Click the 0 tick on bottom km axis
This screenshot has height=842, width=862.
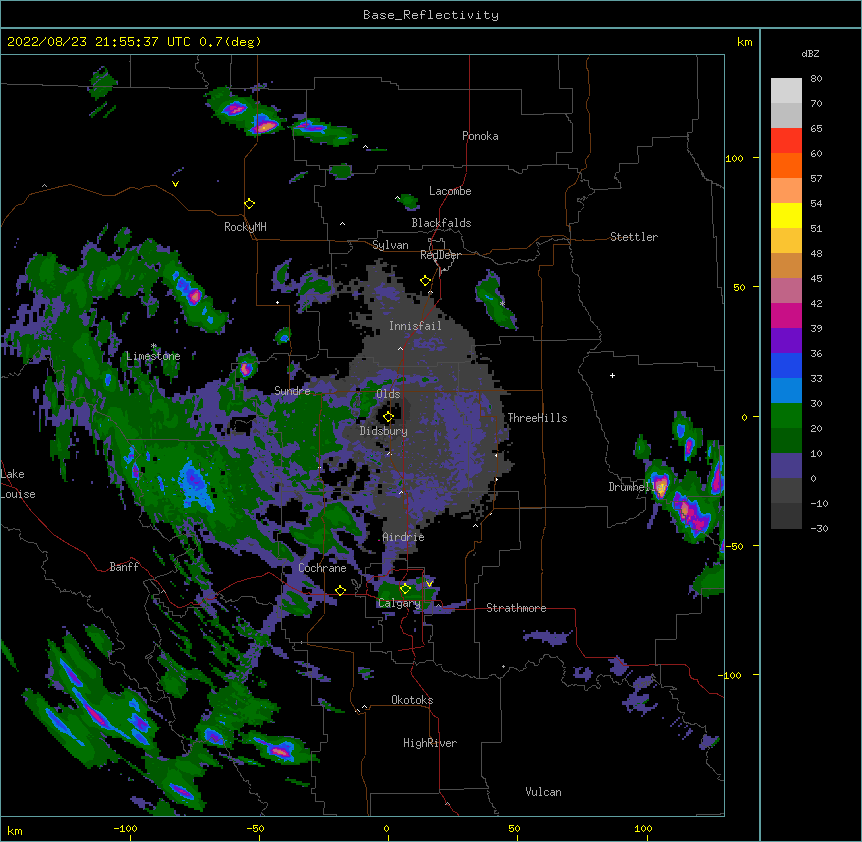[386, 828]
